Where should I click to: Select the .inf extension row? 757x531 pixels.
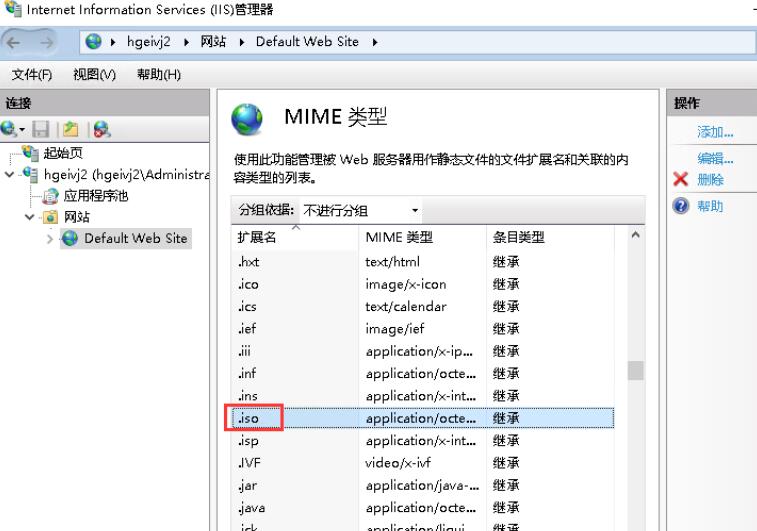[x=422, y=373]
